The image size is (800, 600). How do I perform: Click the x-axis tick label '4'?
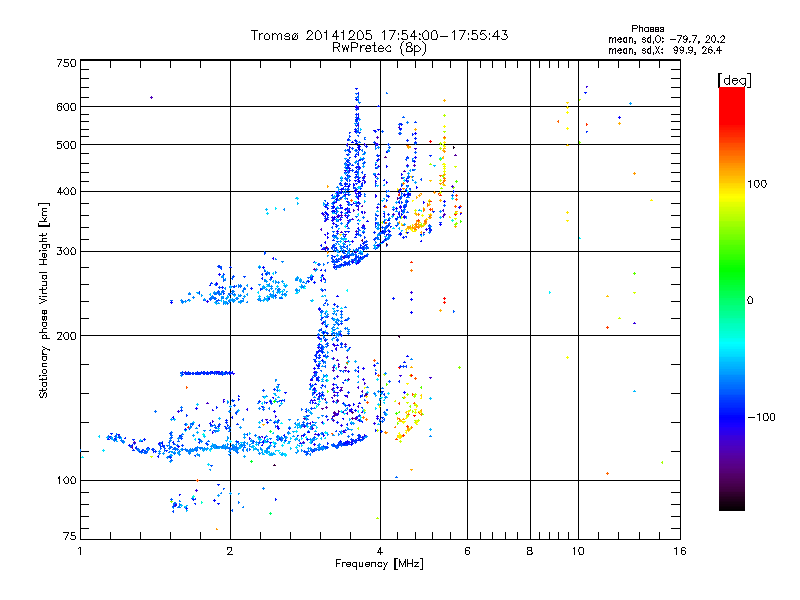coord(380,551)
